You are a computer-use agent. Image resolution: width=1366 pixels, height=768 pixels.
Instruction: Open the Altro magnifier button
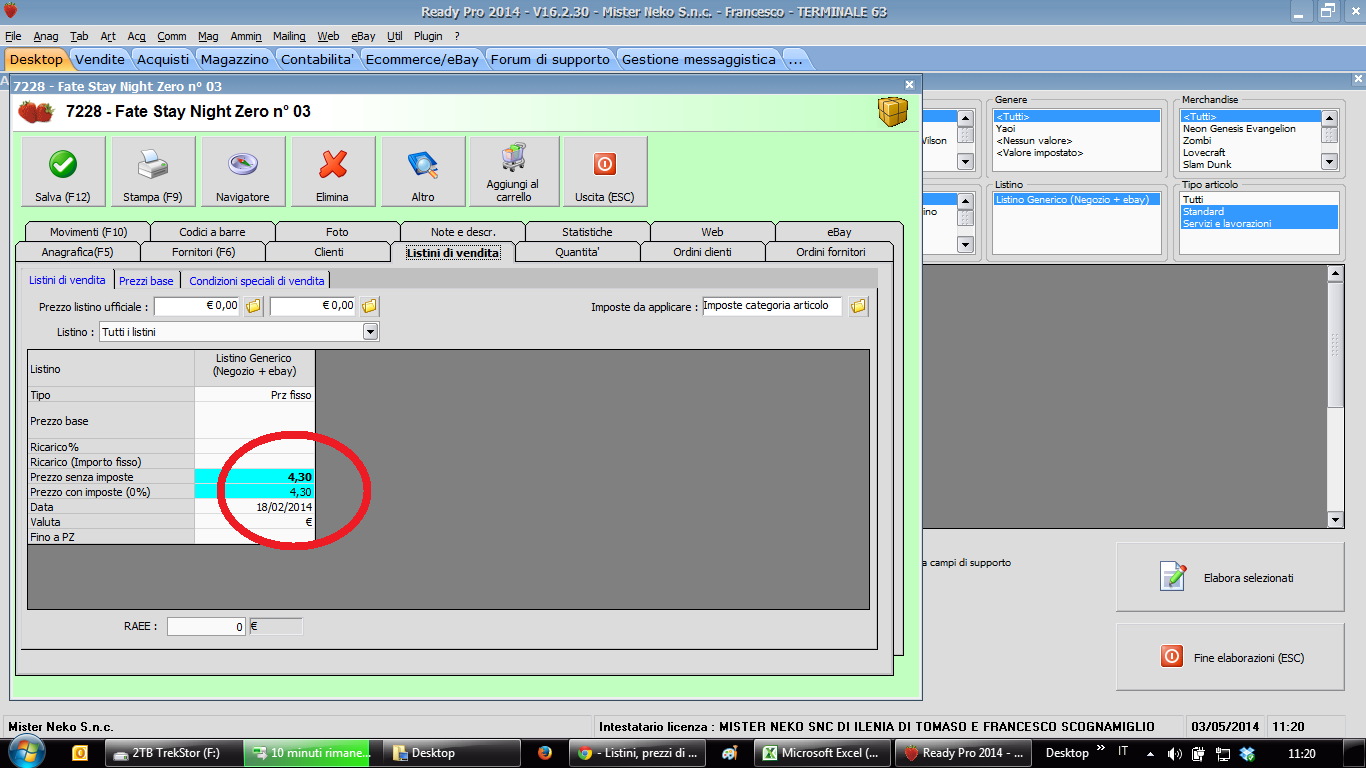point(423,172)
